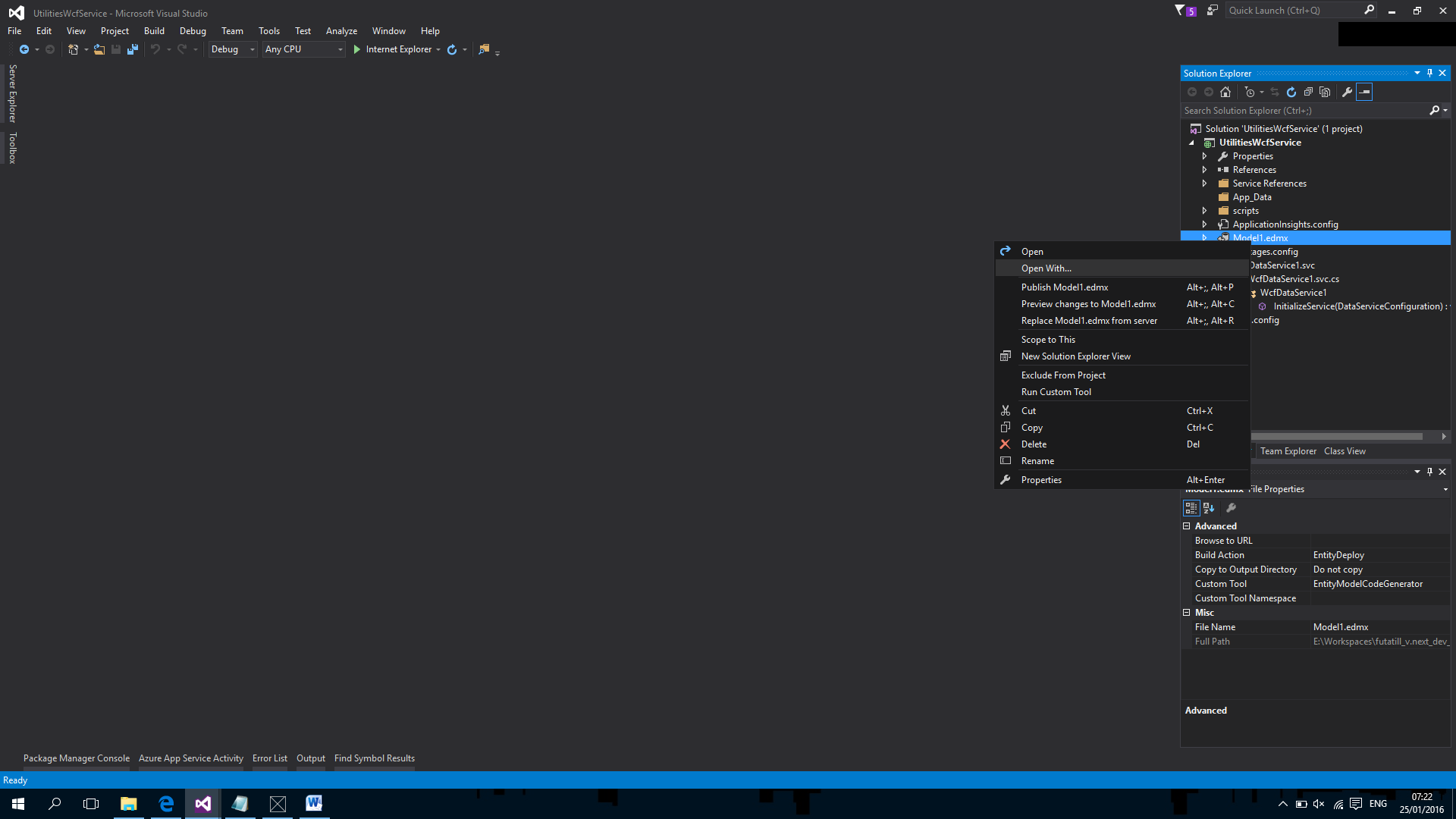The width and height of the screenshot is (1456, 819).
Task: Choose Delete in context menu
Action: [x=1122, y=444]
